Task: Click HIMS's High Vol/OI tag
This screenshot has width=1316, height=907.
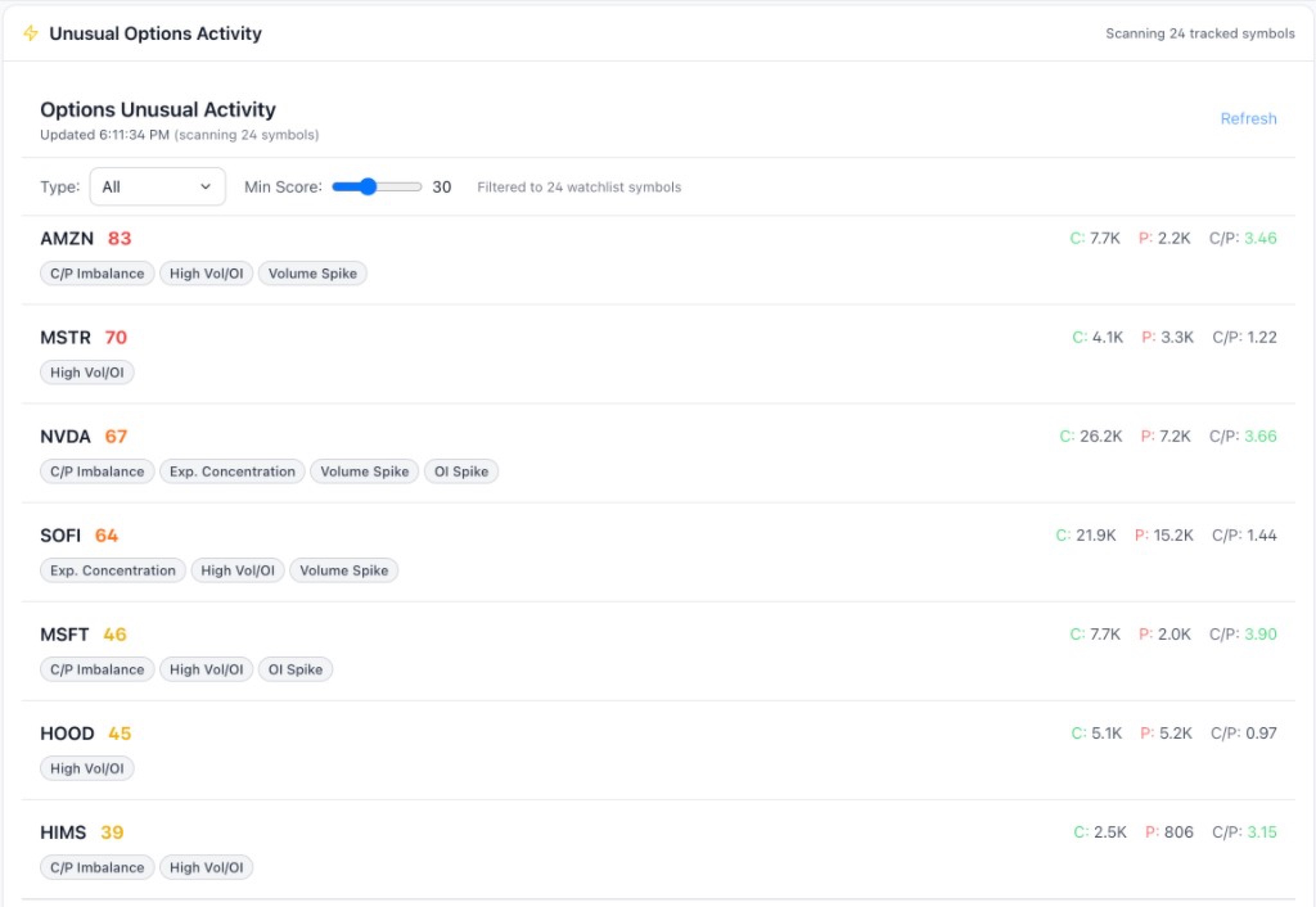Action: (x=206, y=867)
